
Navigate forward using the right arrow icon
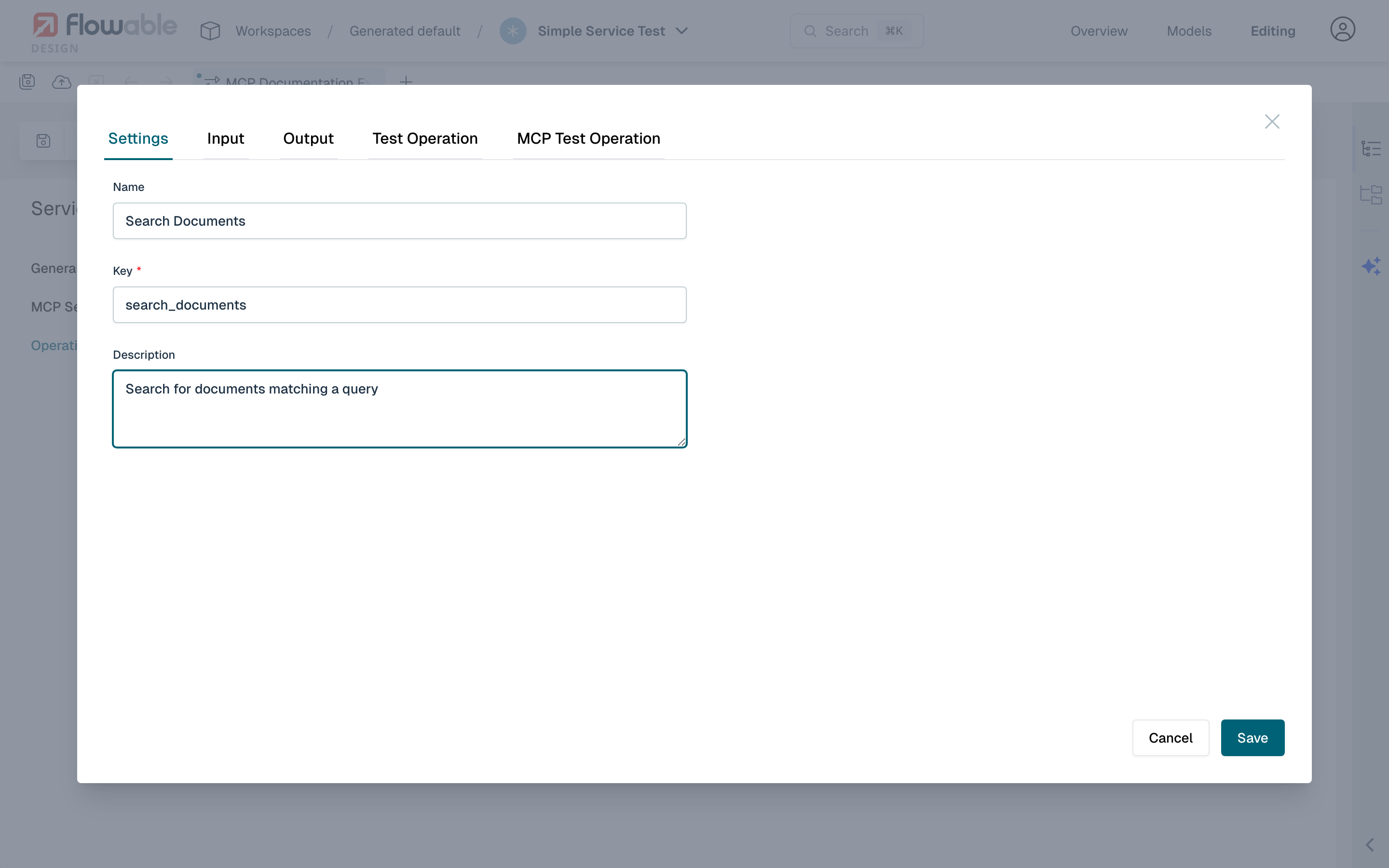[x=166, y=81]
